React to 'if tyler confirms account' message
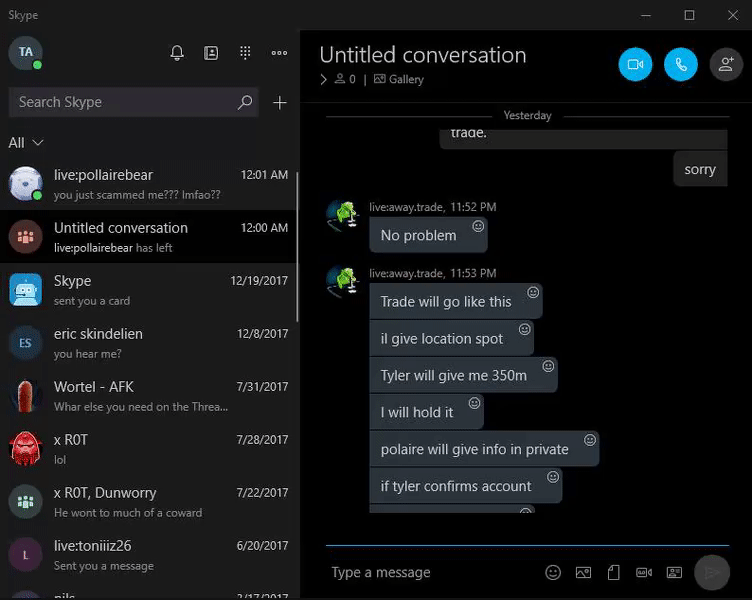Image resolution: width=752 pixels, height=600 pixels. click(553, 477)
